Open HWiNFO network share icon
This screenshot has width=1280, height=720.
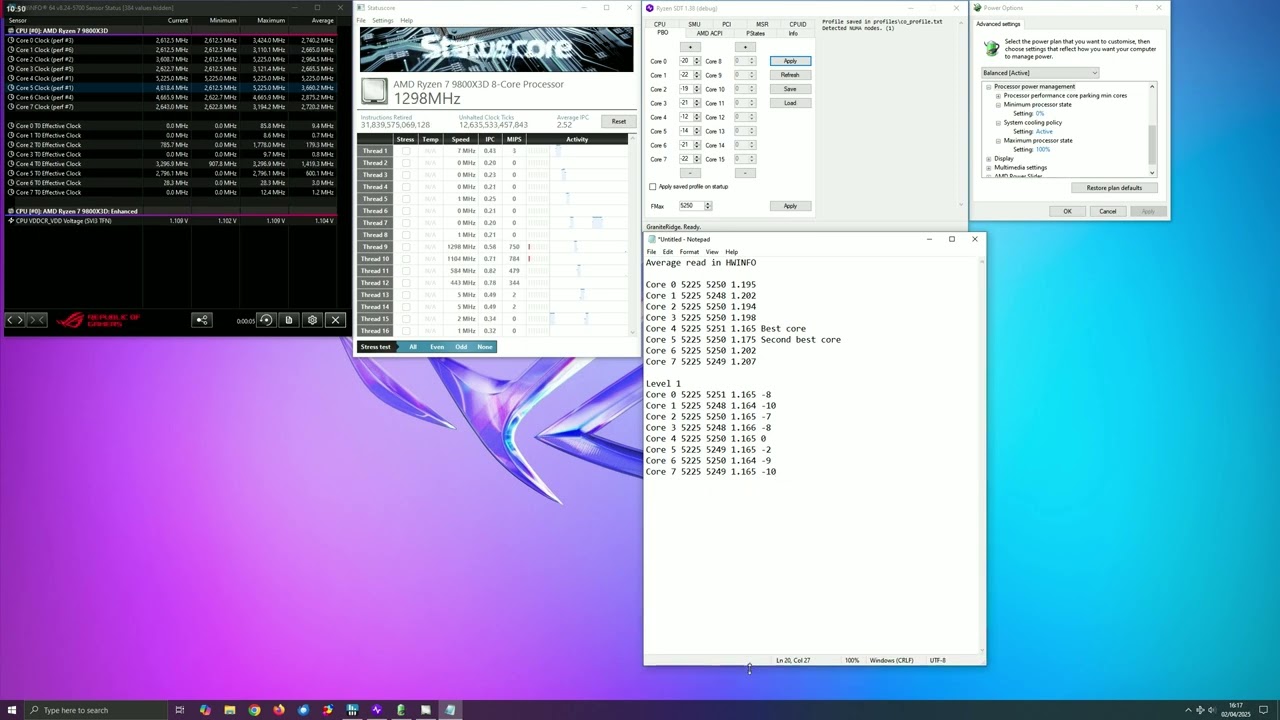pyautogui.click(x=201, y=320)
